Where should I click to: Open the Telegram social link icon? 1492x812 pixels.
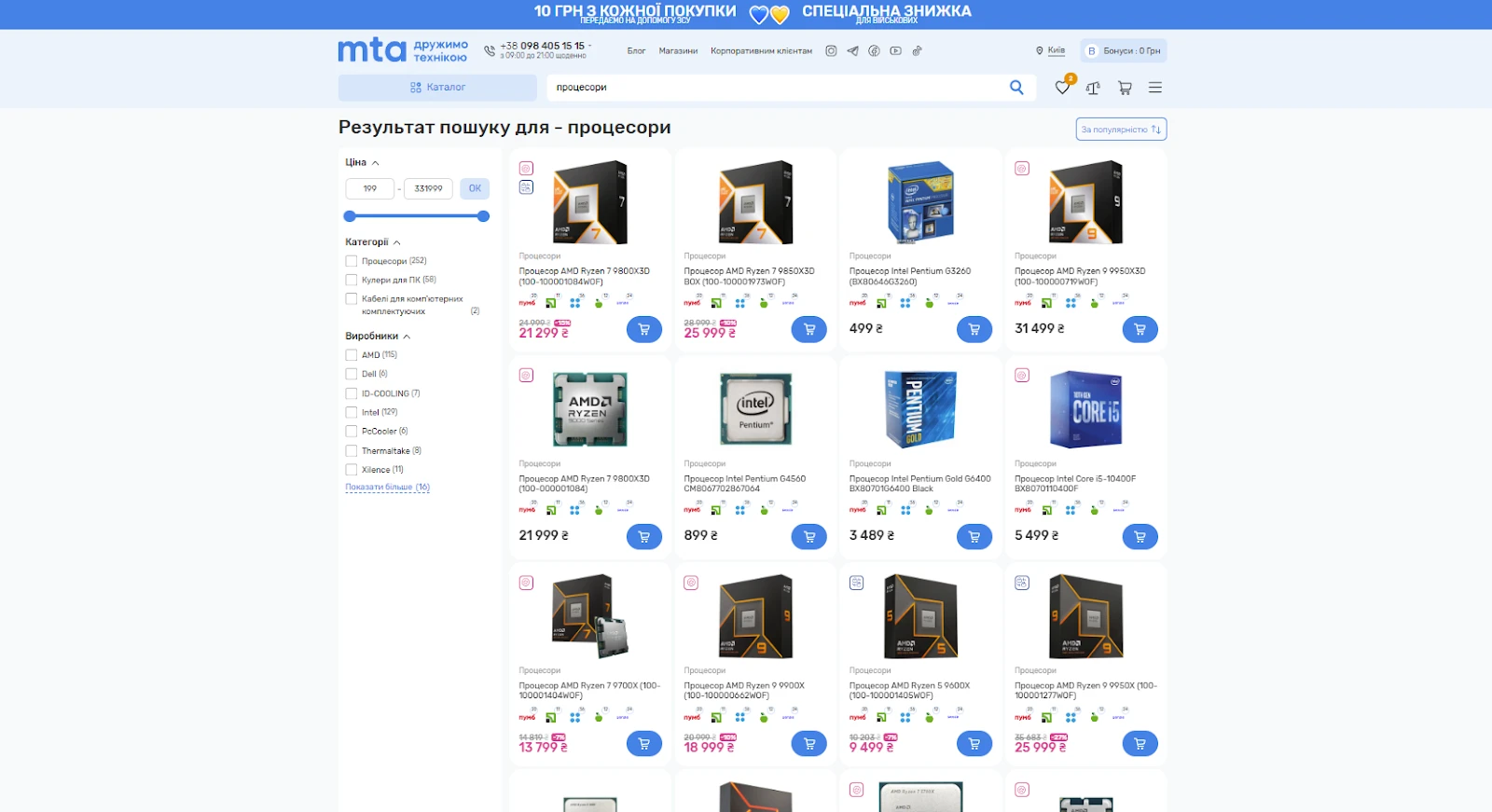click(x=852, y=51)
